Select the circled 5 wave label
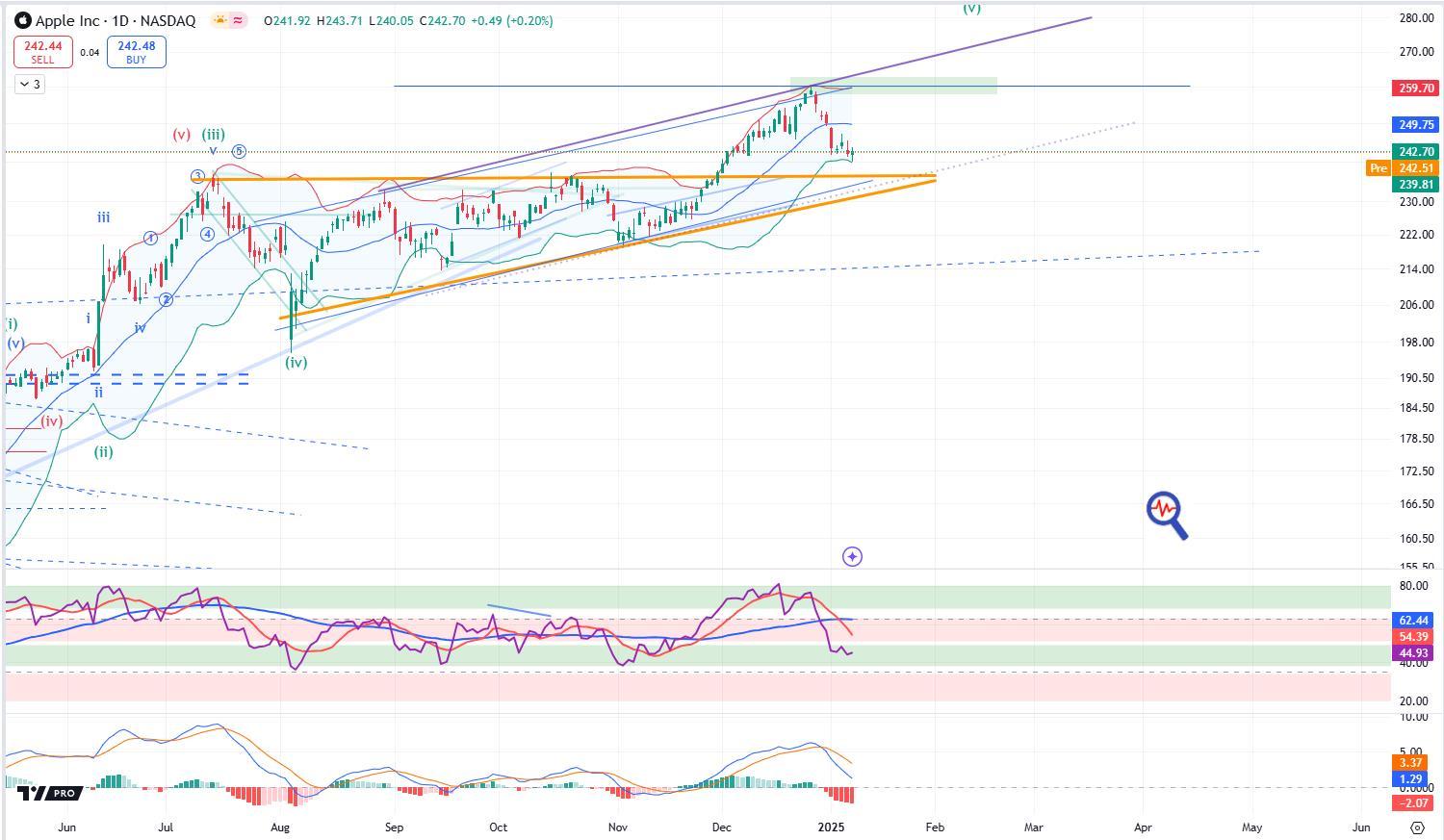 (239, 151)
